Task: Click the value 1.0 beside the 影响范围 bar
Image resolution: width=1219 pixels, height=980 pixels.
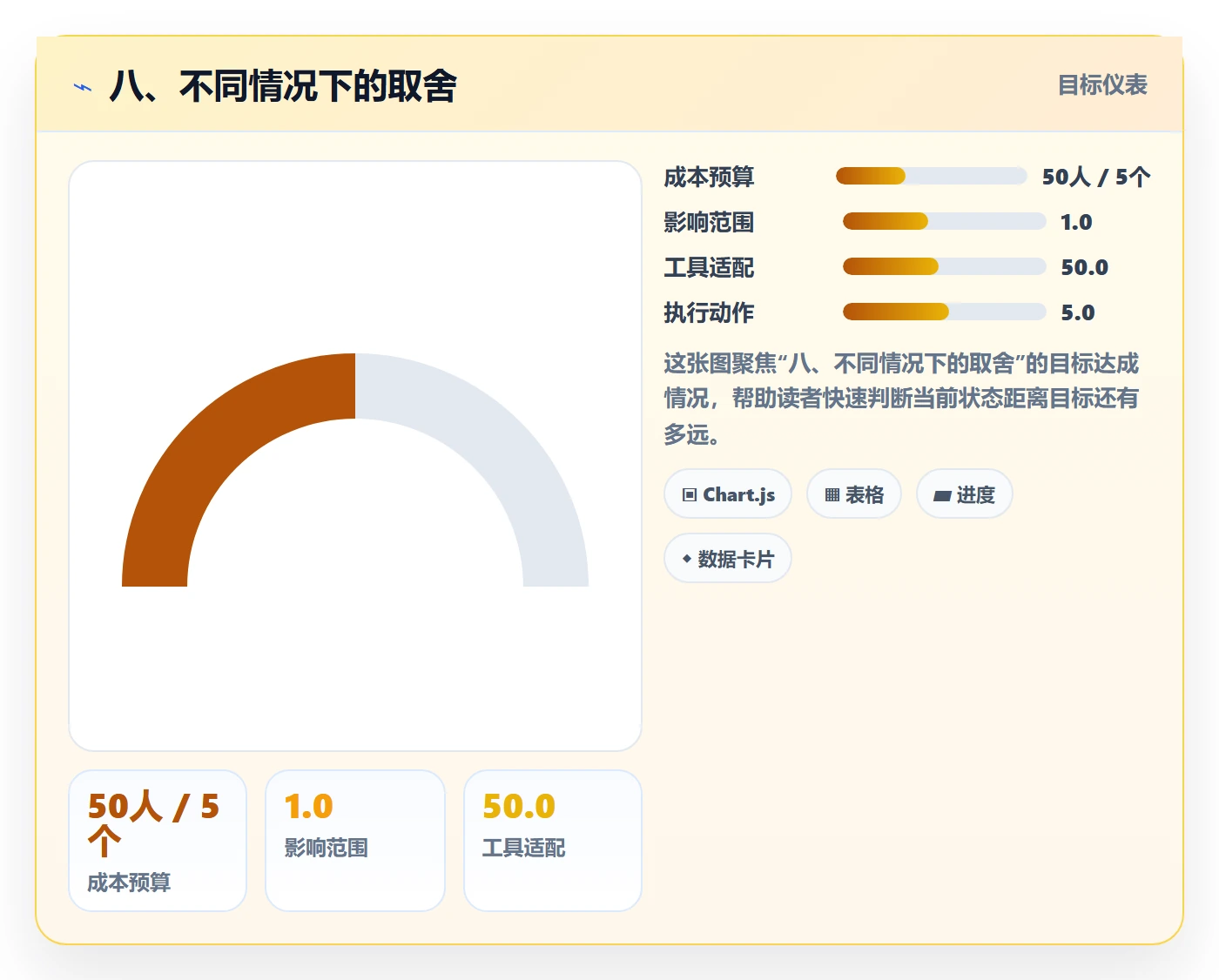Action: click(x=1076, y=223)
